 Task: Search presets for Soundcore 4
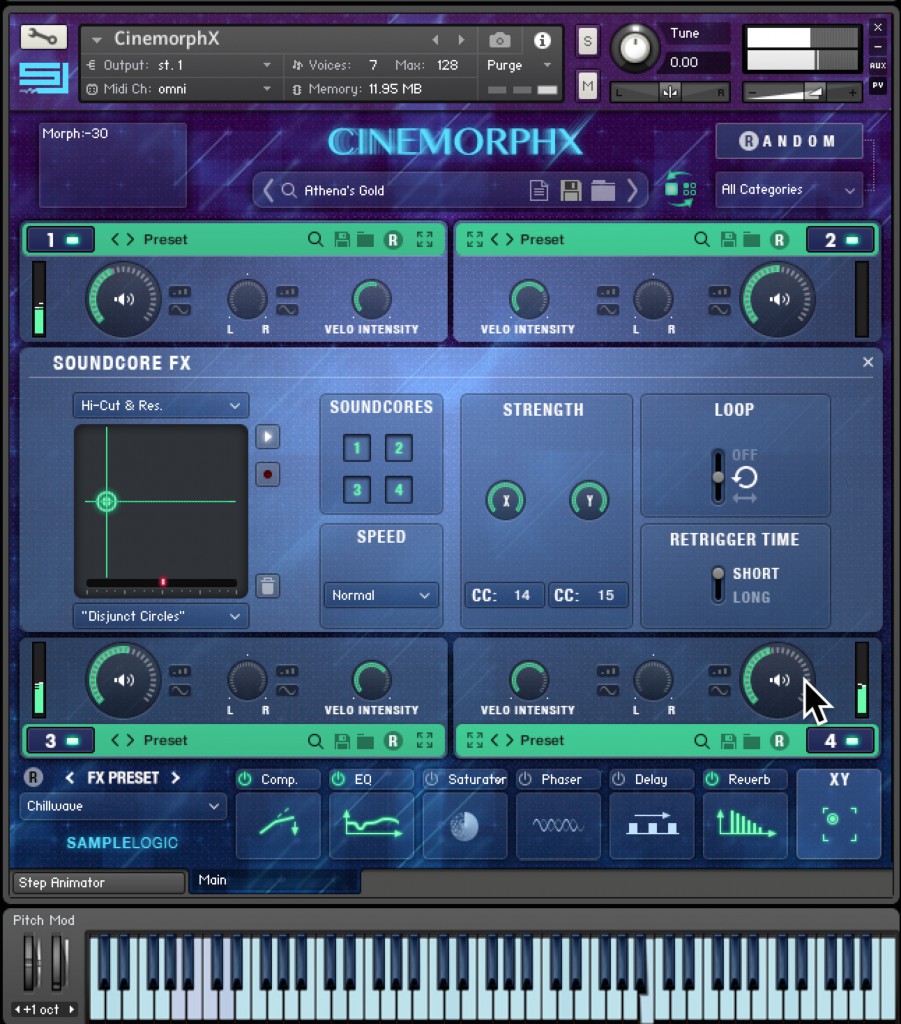tap(702, 741)
